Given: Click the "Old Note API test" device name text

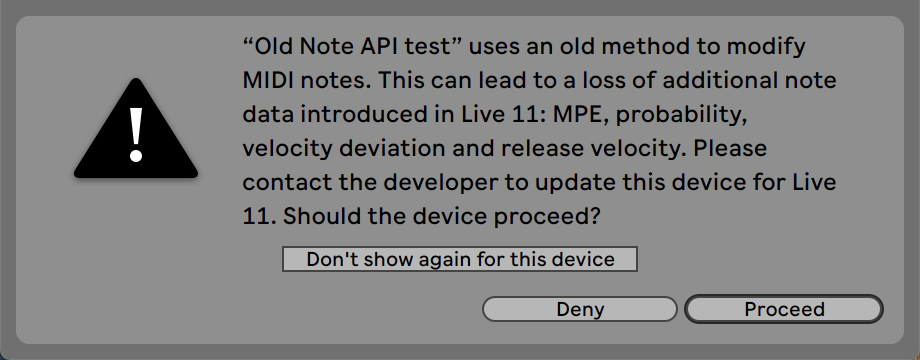Looking at the screenshot, I should 353,46.
